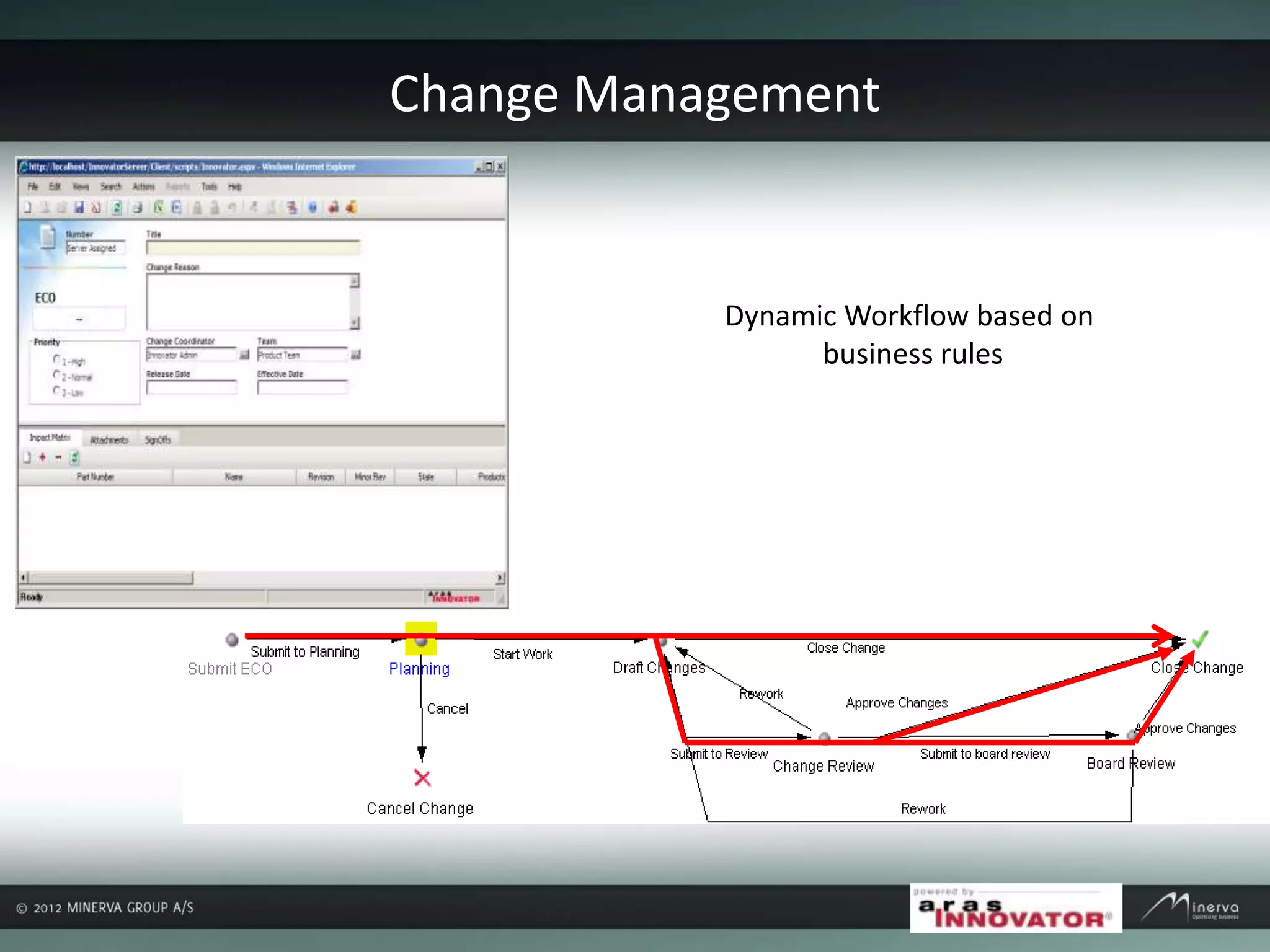Click the grid scroll left arrow
This screenshot has width=1270, height=952.
(24, 578)
